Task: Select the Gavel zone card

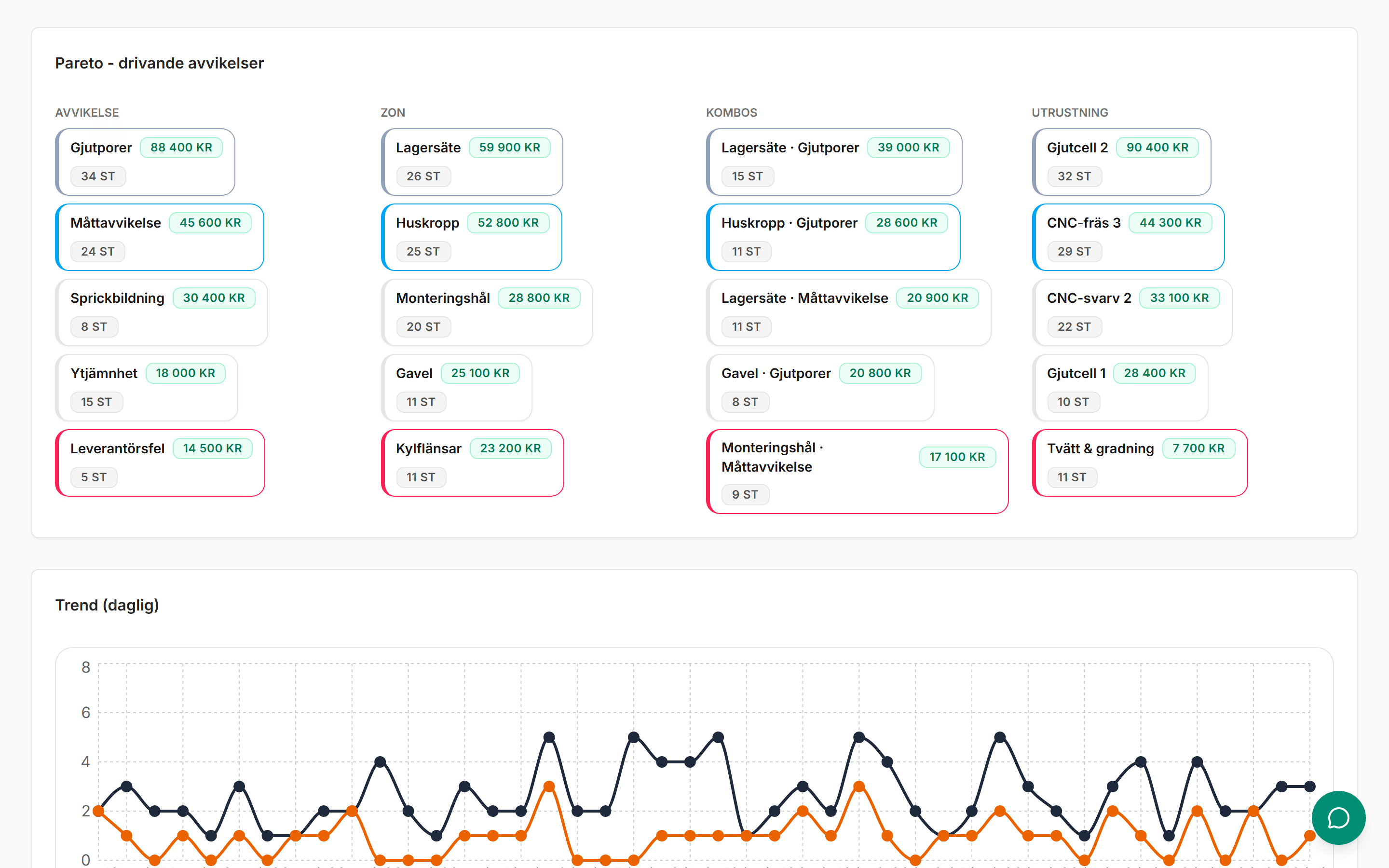Action: [456, 388]
